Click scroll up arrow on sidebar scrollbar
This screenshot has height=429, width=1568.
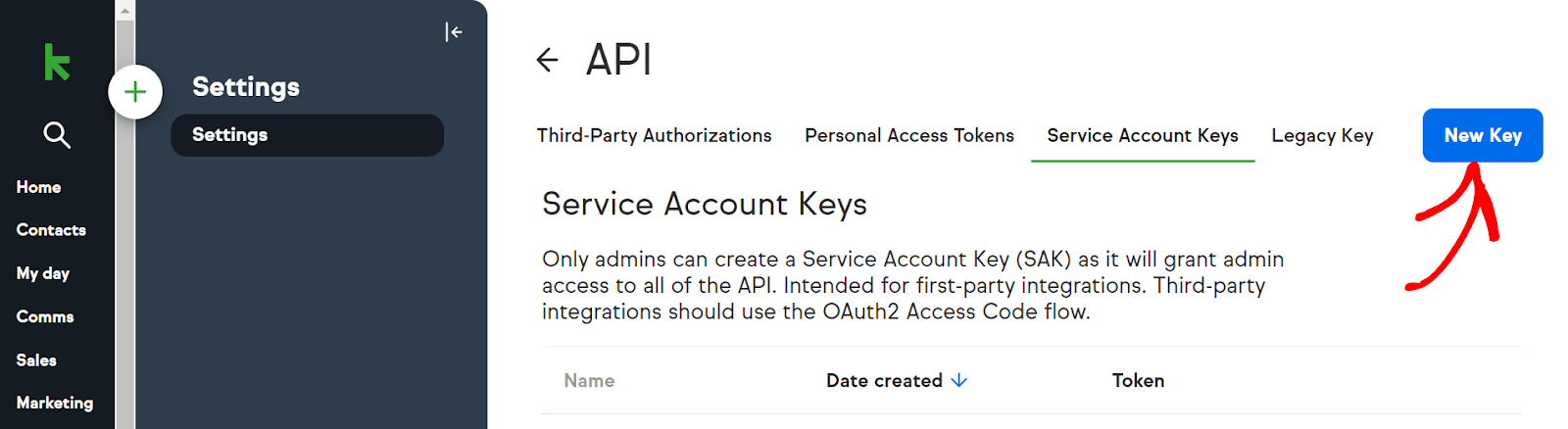click(124, 10)
